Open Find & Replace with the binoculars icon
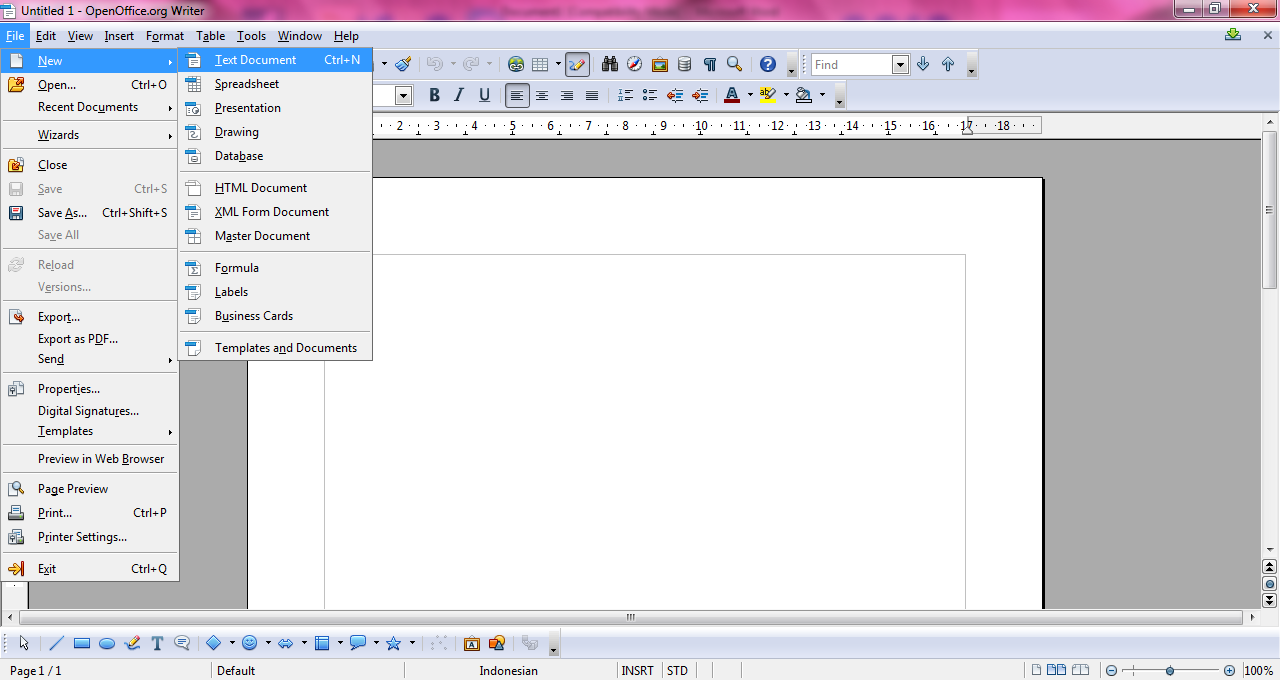Screen dimensions: 1280x680 611,64
